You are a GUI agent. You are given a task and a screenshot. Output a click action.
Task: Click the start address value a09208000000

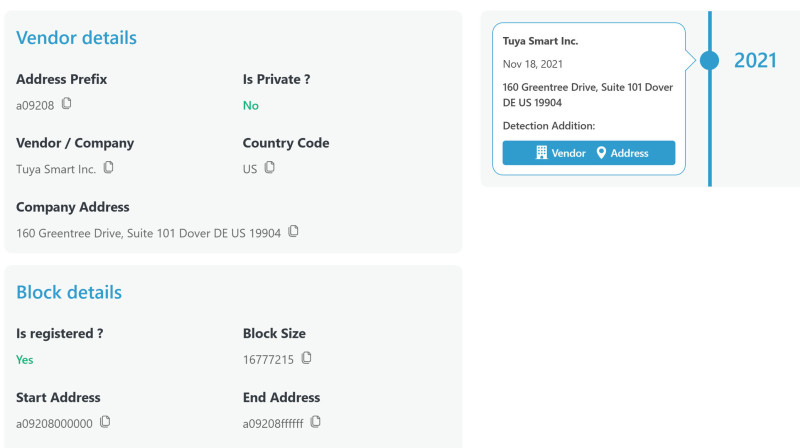point(54,423)
